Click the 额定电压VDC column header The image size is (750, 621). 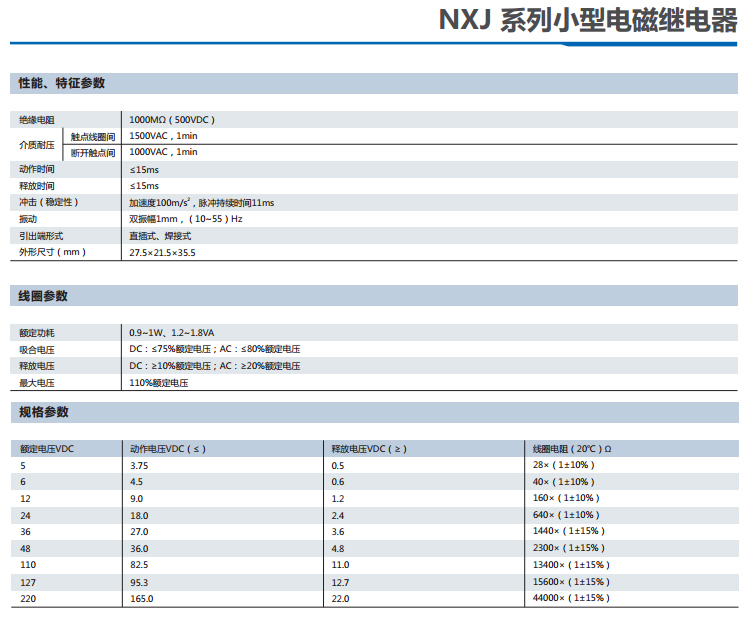[47, 449]
